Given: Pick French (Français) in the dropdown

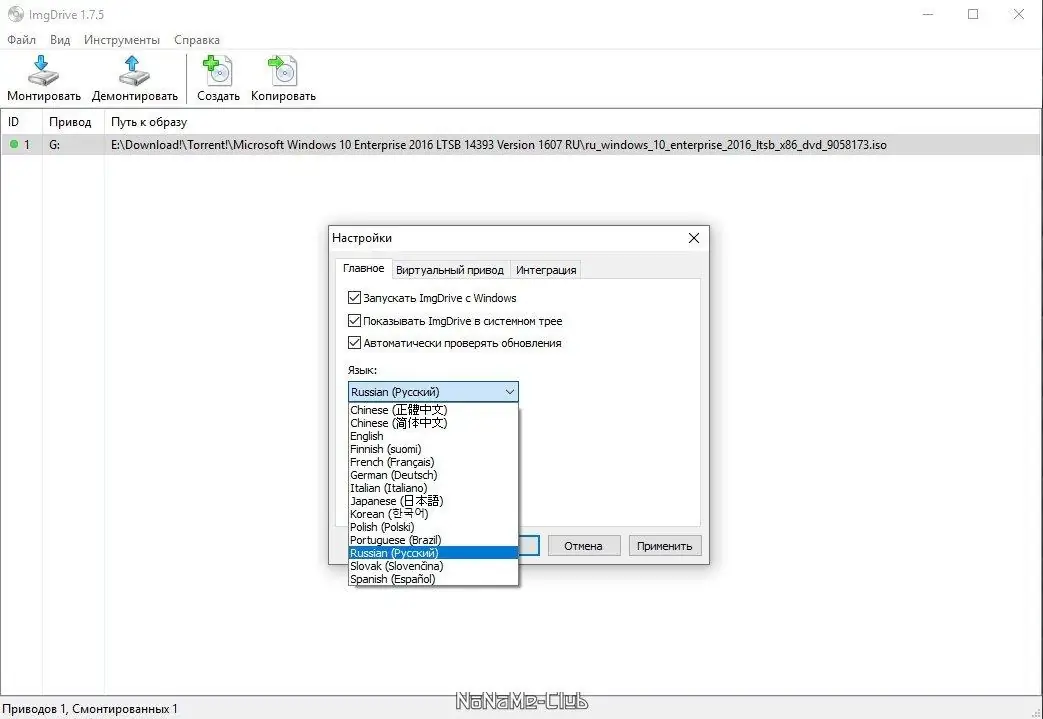Looking at the screenshot, I should pyautogui.click(x=433, y=462).
